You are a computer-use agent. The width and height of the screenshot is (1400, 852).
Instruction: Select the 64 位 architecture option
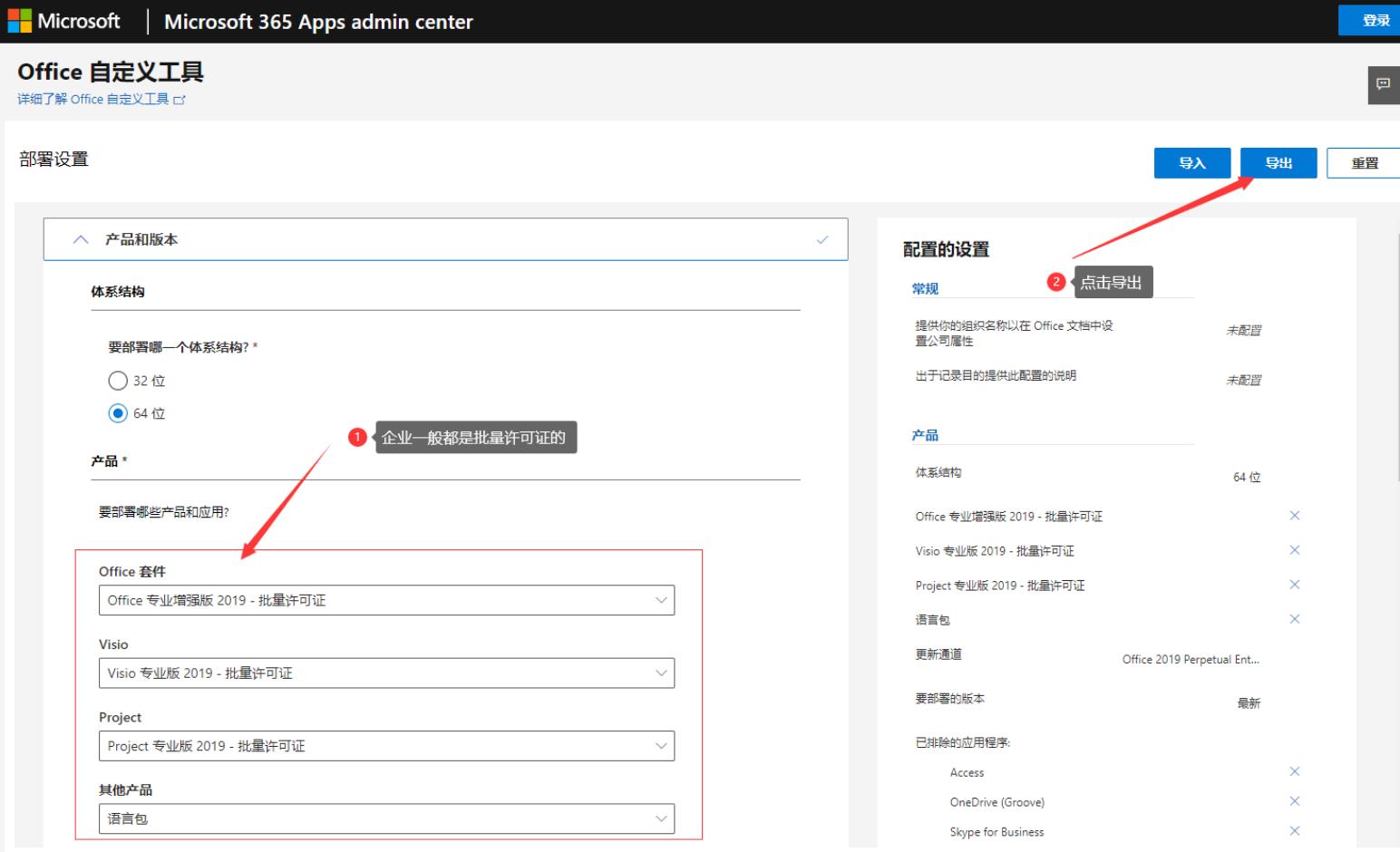click(x=118, y=413)
